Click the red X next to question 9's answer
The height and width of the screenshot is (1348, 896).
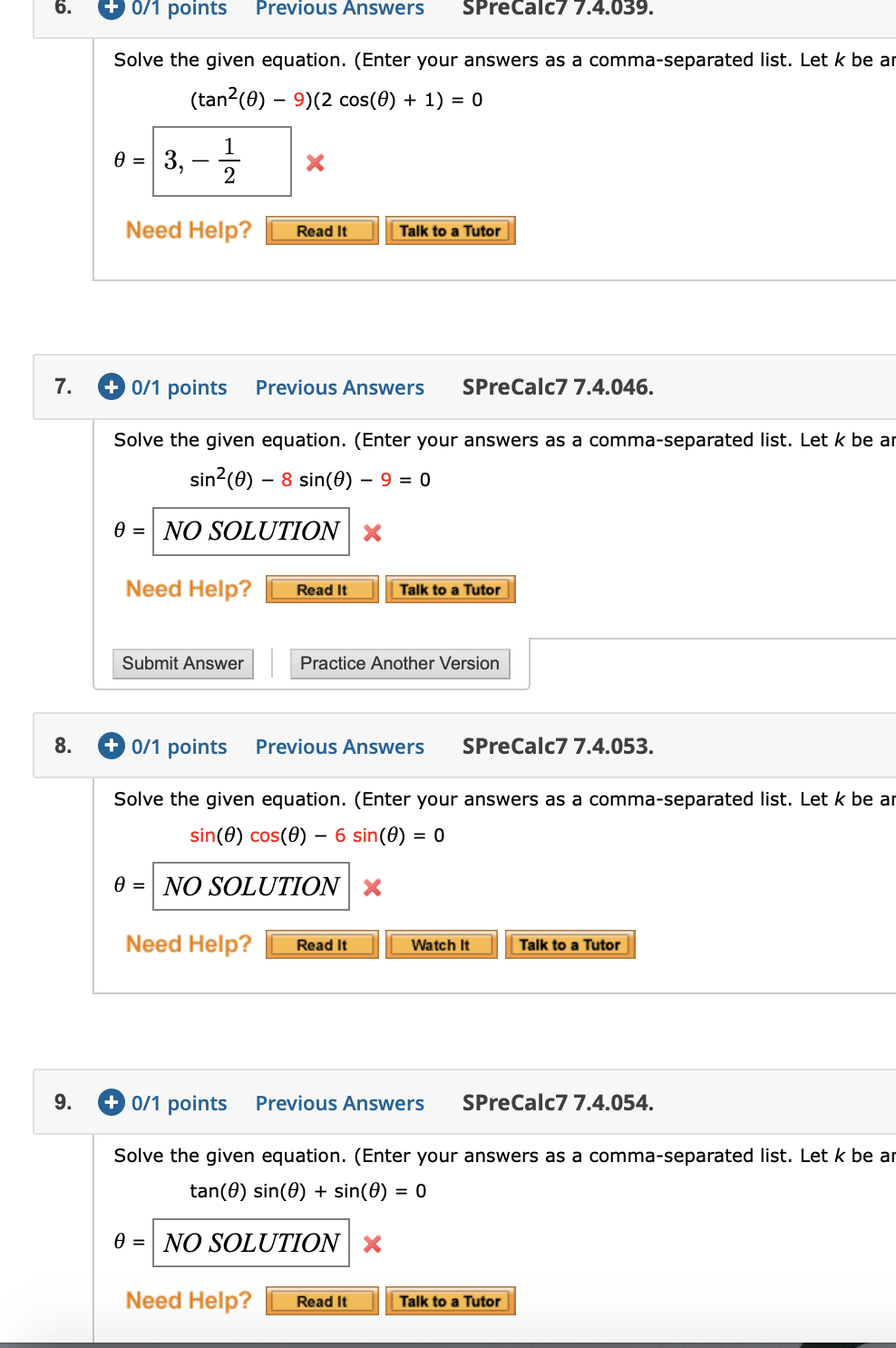[x=372, y=1244]
